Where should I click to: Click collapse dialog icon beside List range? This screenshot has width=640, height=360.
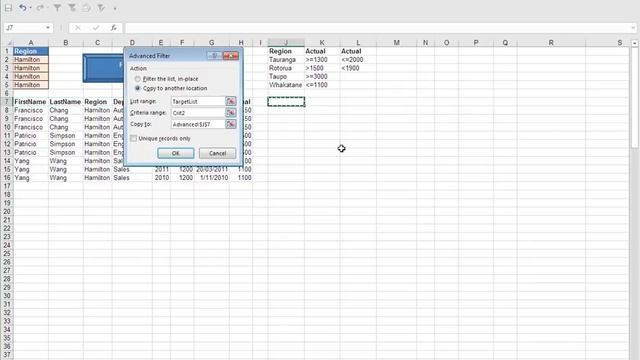(231, 101)
